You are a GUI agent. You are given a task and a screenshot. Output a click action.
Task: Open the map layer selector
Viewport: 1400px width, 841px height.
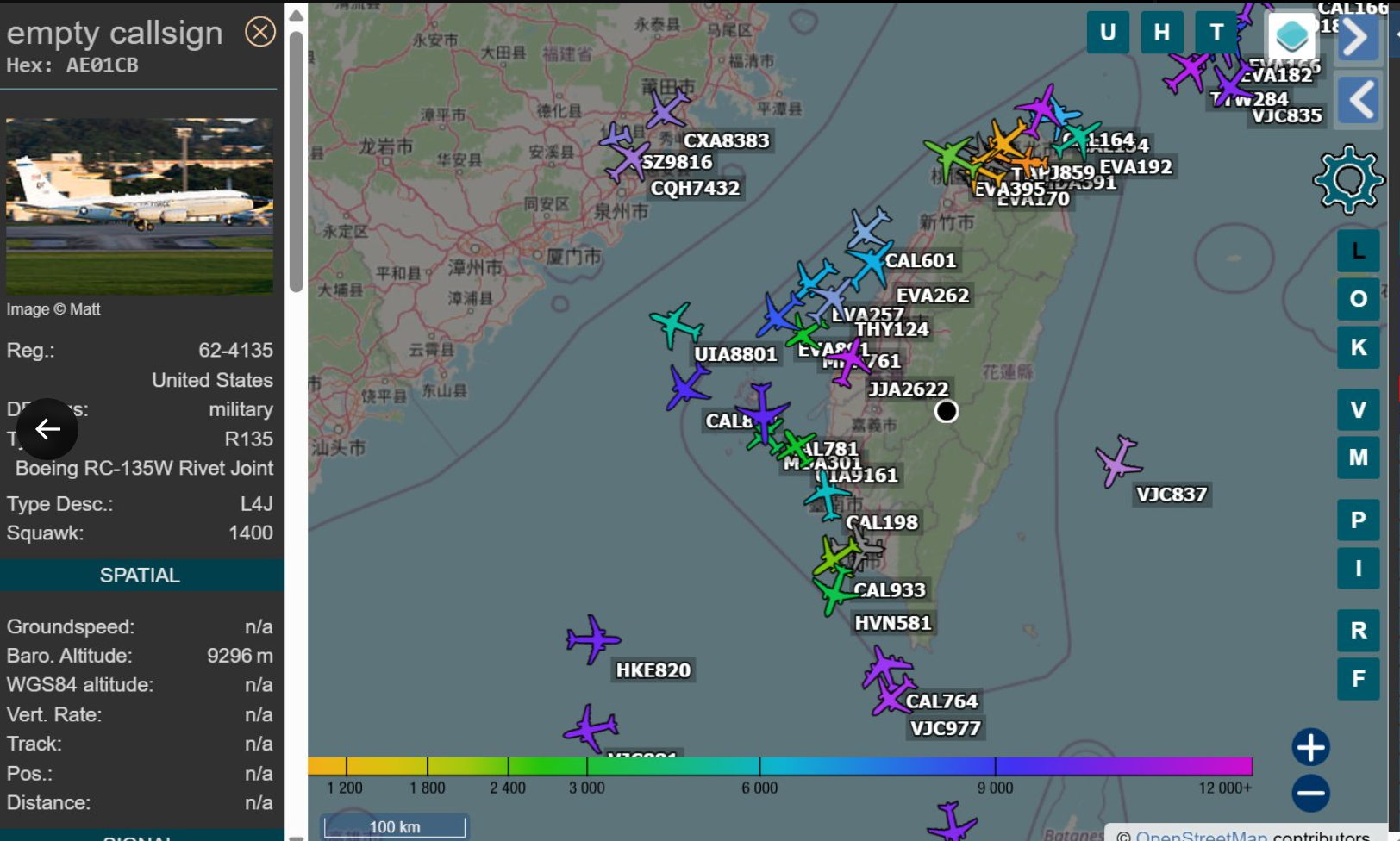[1291, 36]
